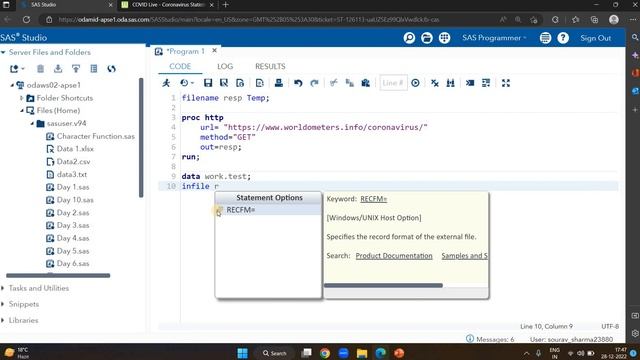The width and height of the screenshot is (640, 360).
Task: Open the RECFM= keyword link
Action: coord(373,199)
